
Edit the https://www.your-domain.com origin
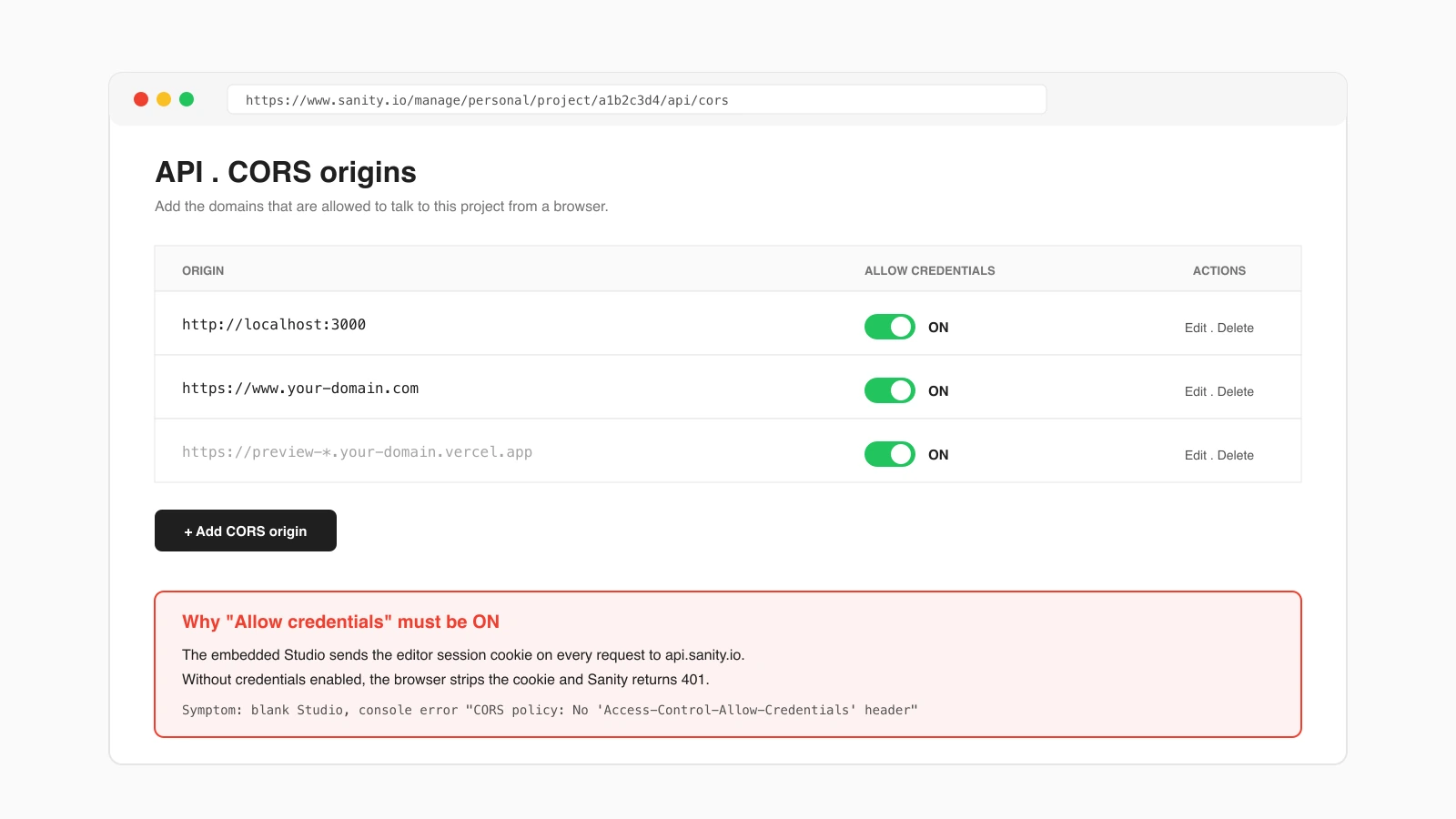point(1195,391)
